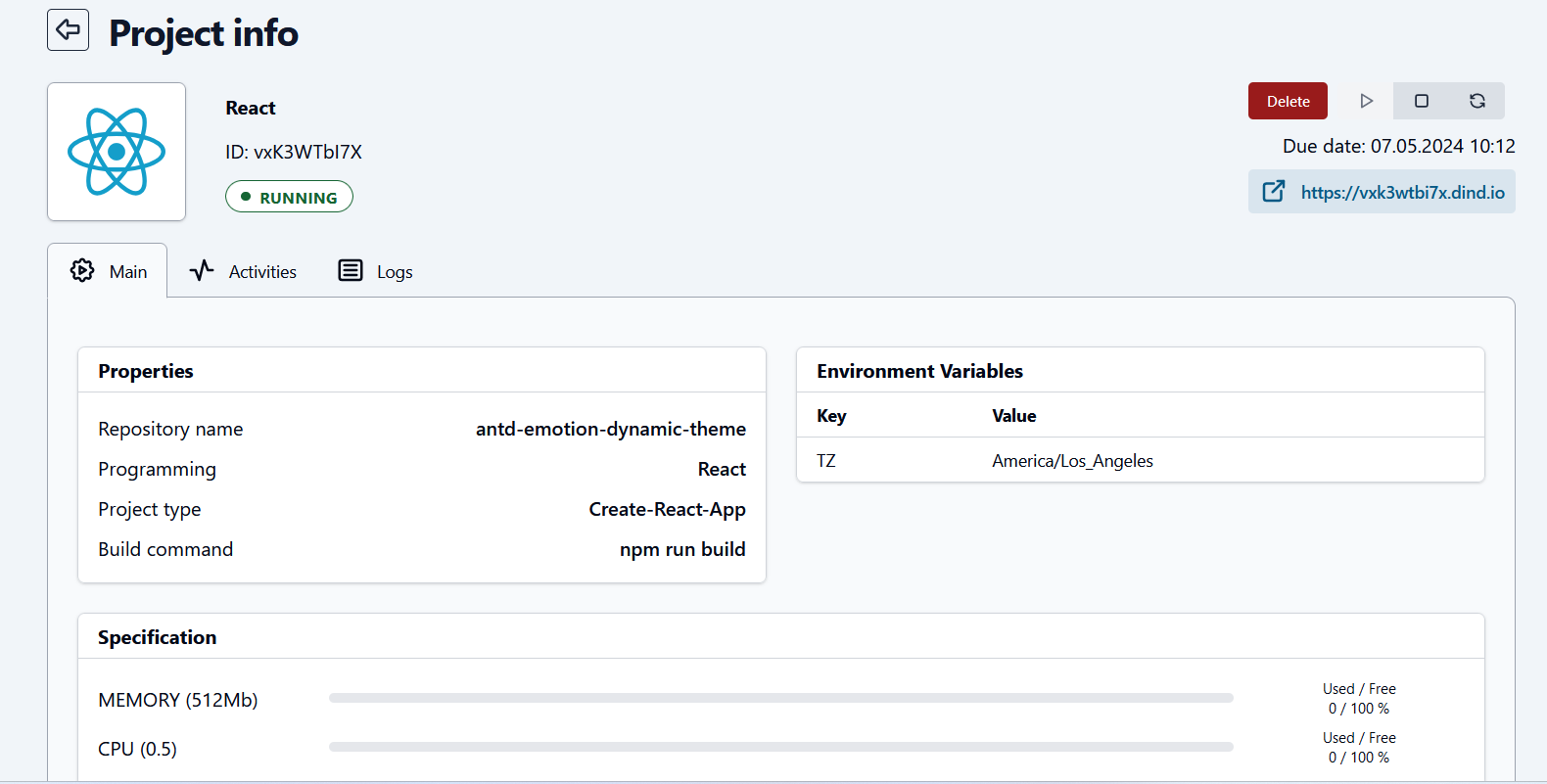Screen dimensions: 1547x784
Task: Open the Logs tab
Action: (375, 271)
